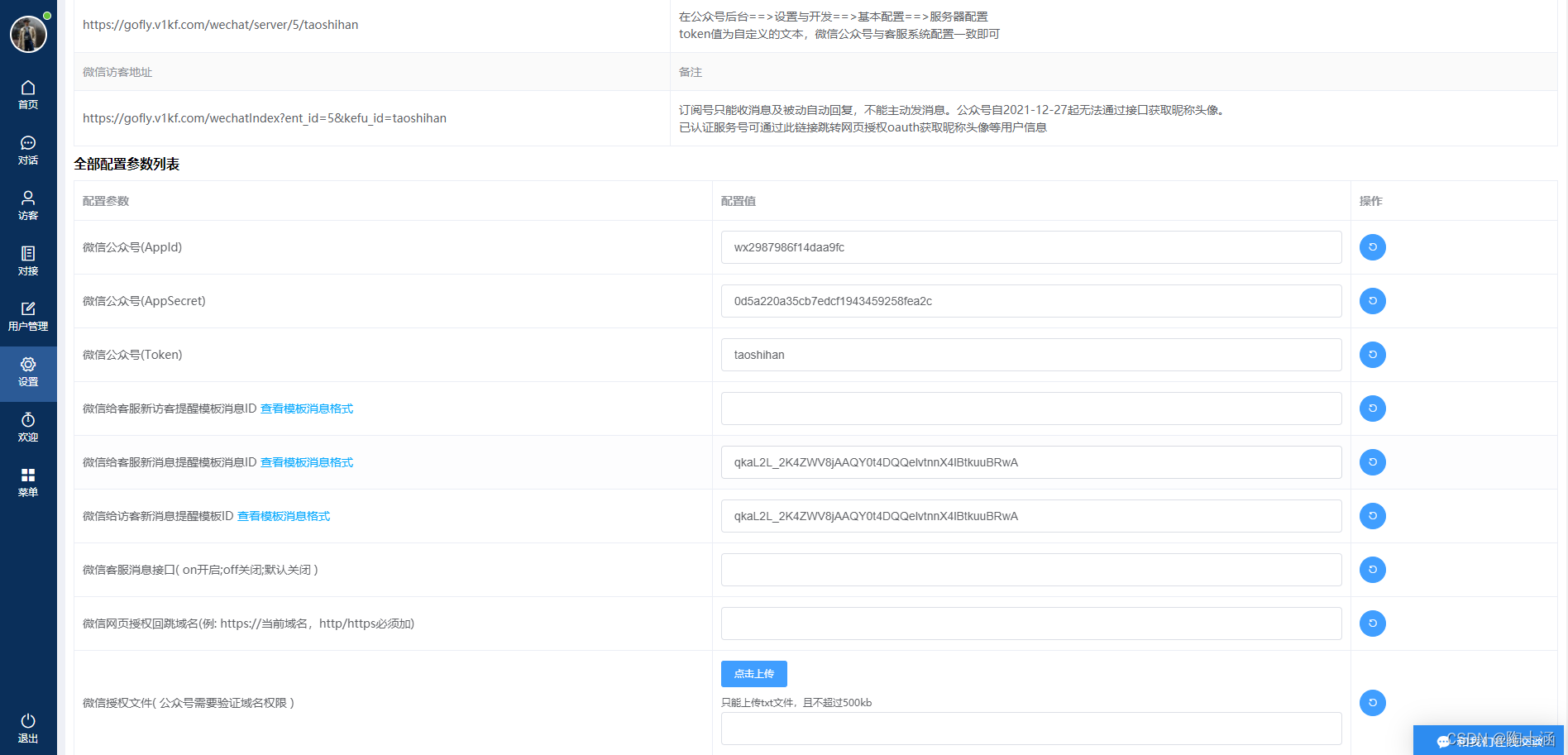Save the 微信给客服新消息提醒模板消息ID row with its blue button
1568x755 pixels.
click(1373, 462)
